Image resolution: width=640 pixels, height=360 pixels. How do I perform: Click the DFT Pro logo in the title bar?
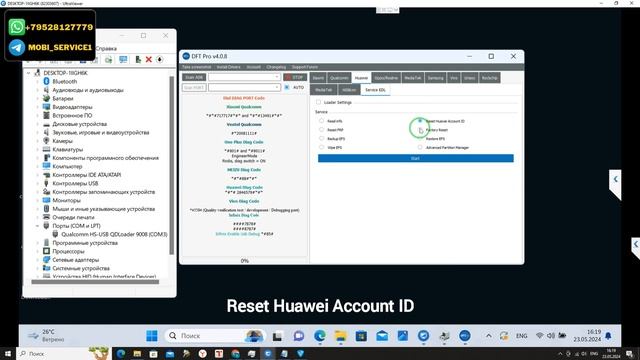click(x=186, y=56)
